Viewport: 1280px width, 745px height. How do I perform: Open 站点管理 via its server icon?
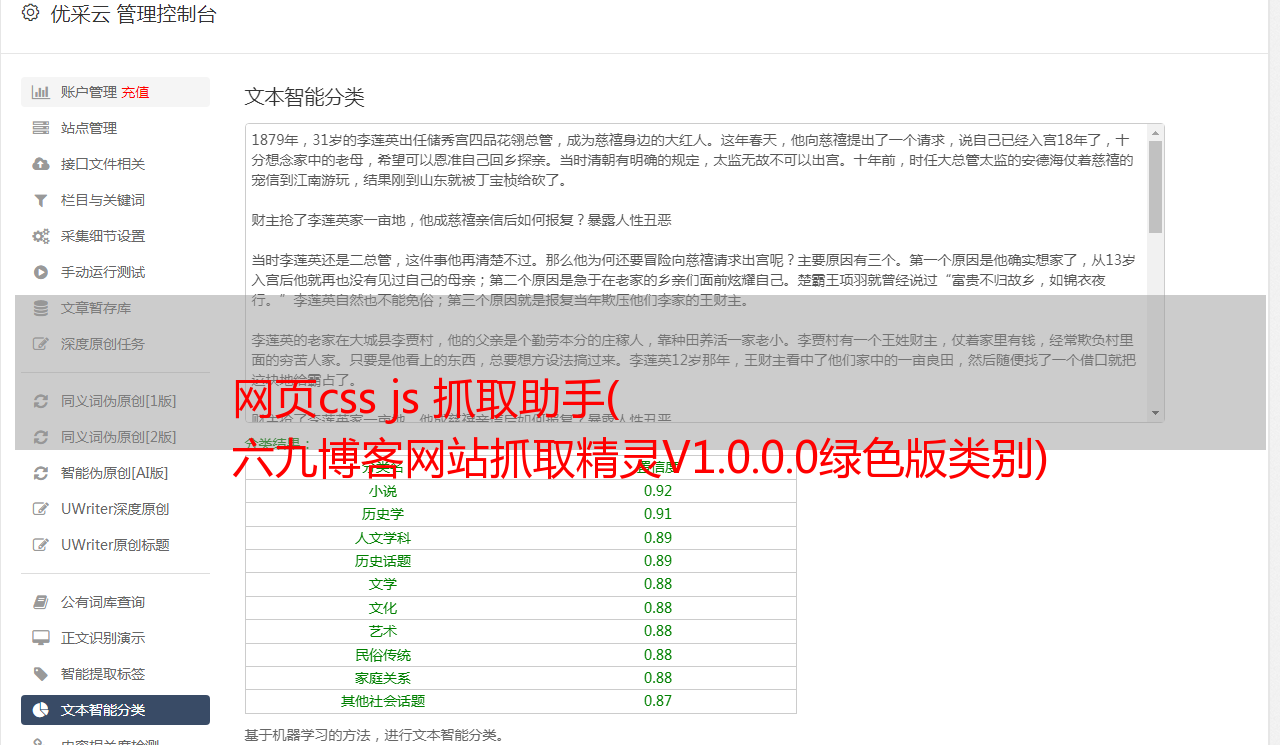tap(41, 128)
